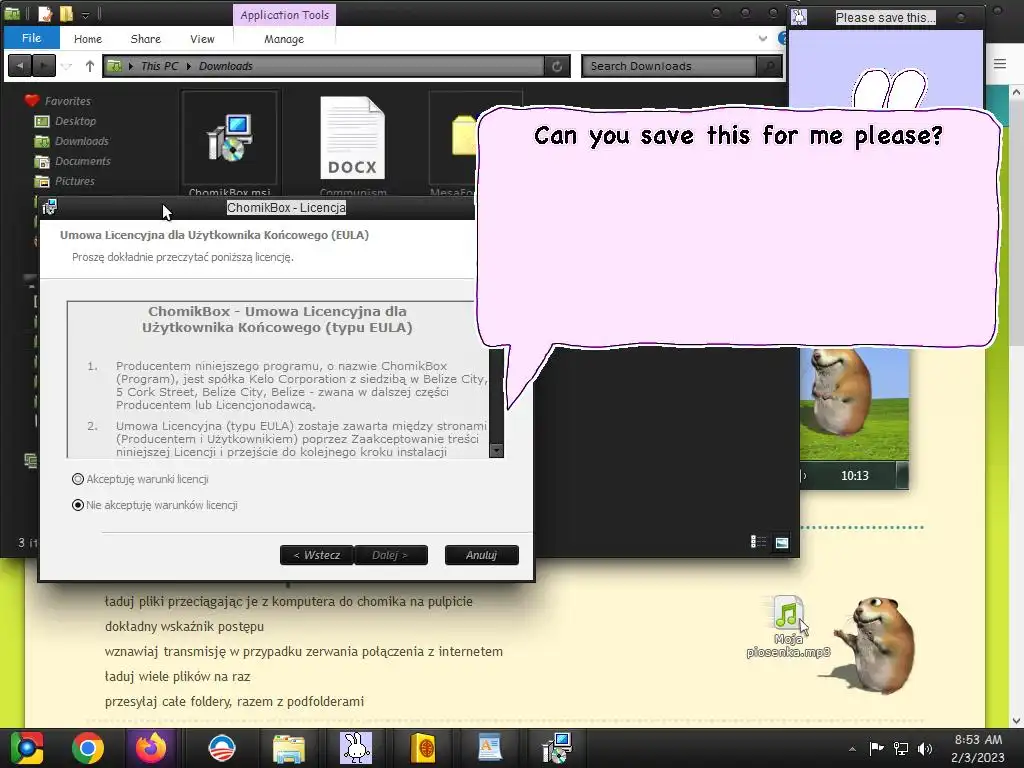Click the Dalej next button
This screenshot has width=1024, height=768.
(391, 555)
